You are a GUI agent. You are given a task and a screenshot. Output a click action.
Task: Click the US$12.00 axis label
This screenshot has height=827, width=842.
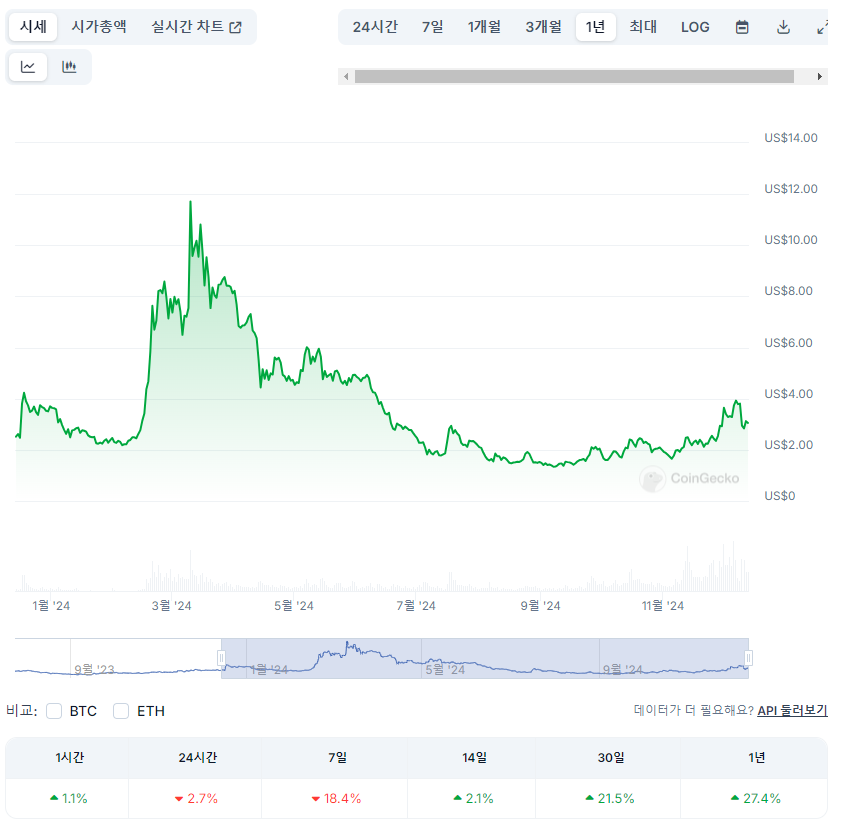pos(790,189)
